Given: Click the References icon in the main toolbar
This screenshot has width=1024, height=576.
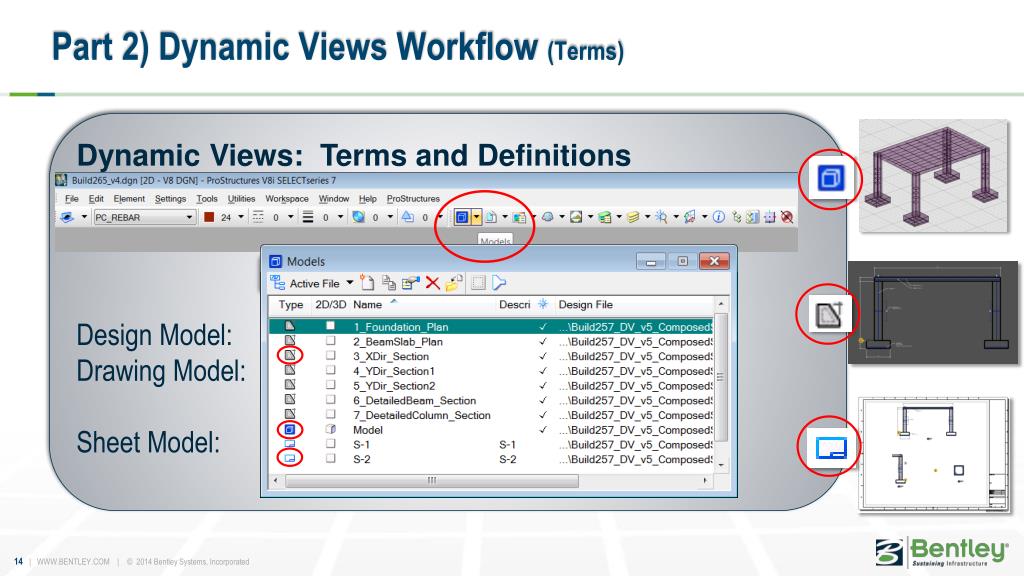Looking at the screenshot, I should (490, 217).
